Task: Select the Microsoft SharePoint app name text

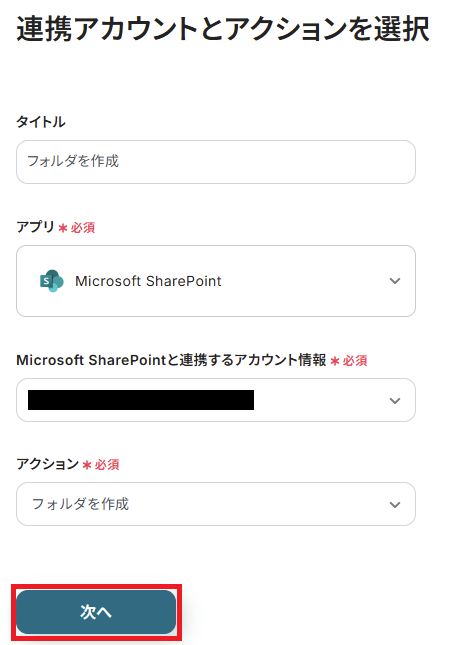Action: point(148,281)
